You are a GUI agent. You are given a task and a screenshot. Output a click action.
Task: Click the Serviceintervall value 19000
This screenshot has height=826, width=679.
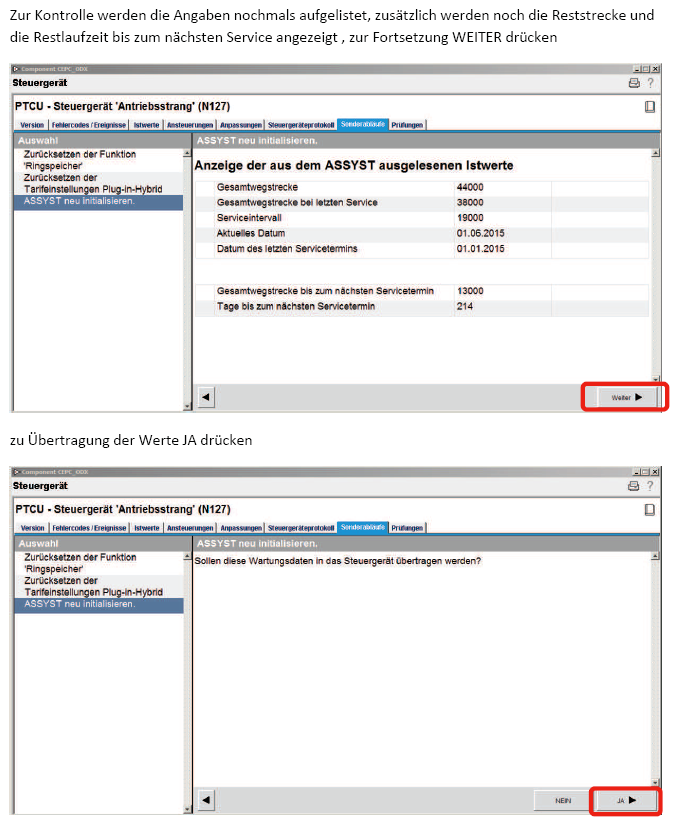point(470,218)
